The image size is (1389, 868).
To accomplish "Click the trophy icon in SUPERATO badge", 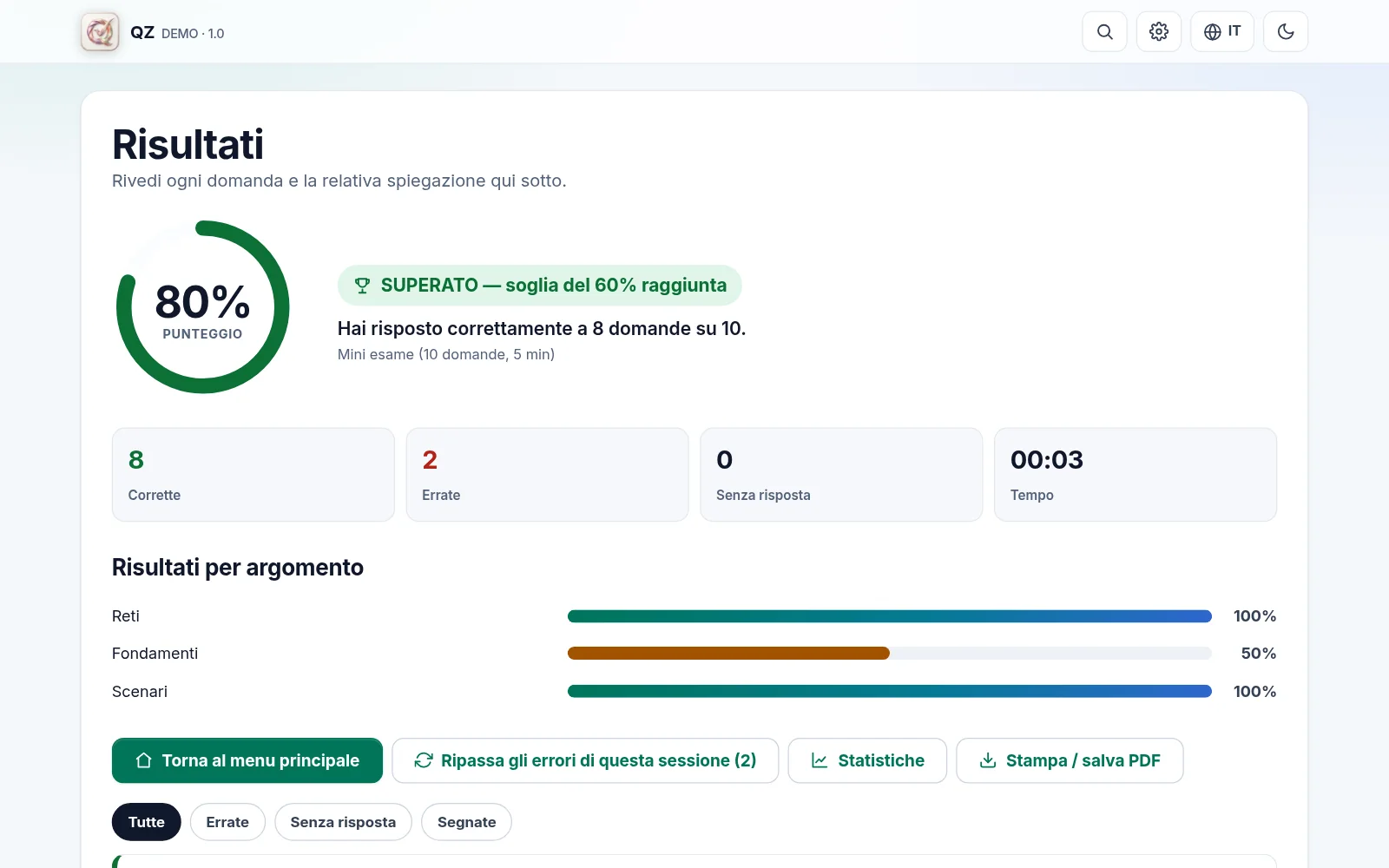I will 362,286.
